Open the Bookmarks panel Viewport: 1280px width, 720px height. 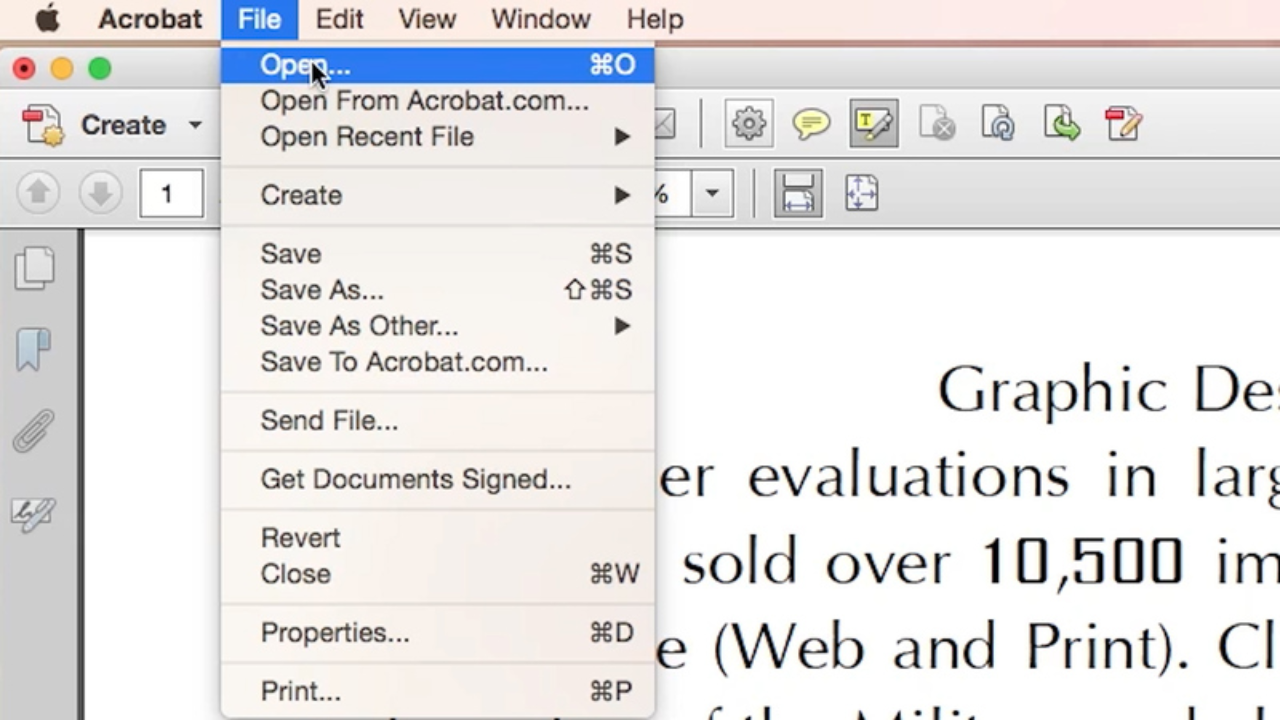(x=34, y=351)
